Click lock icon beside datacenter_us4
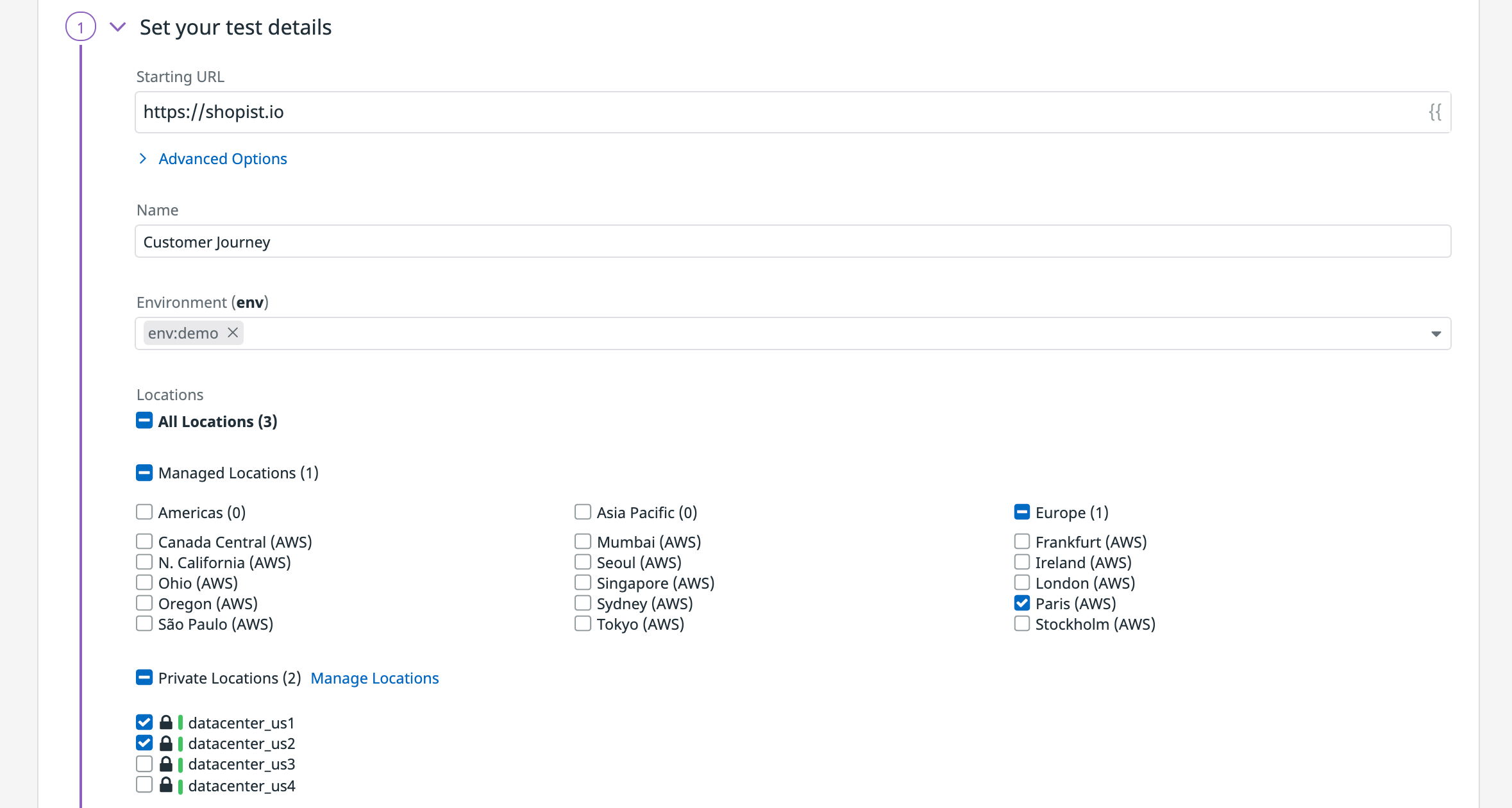The height and width of the screenshot is (808, 1512). tap(166, 784)
